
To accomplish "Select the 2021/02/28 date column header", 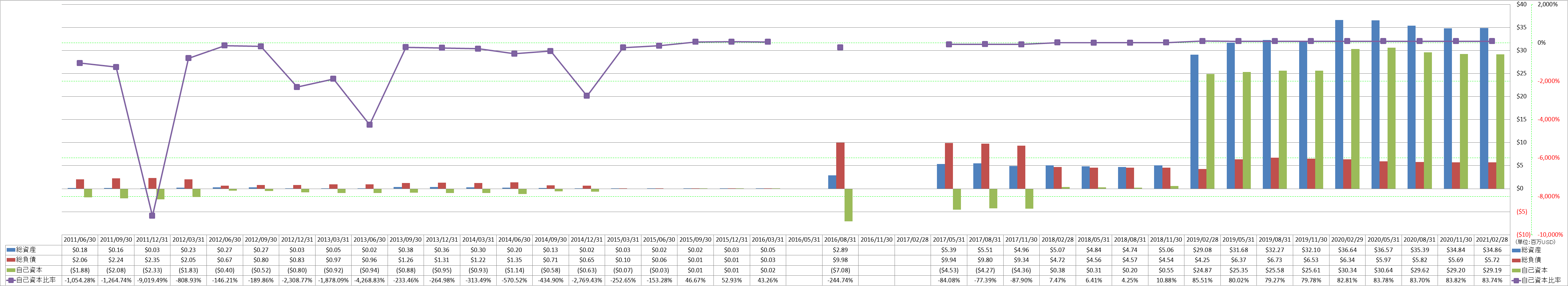I will pos(1492,240).
